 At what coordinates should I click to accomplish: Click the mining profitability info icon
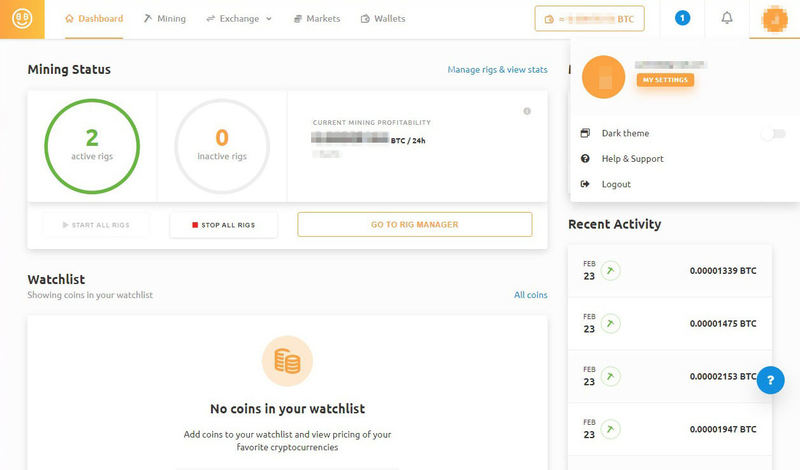pos(527,111)
